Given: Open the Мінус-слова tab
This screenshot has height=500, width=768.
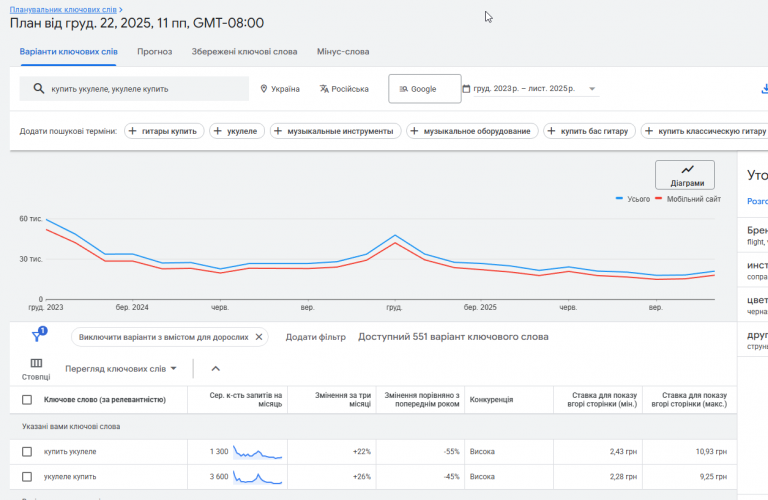Looking at the screenshot, I should tap(342, 51).
